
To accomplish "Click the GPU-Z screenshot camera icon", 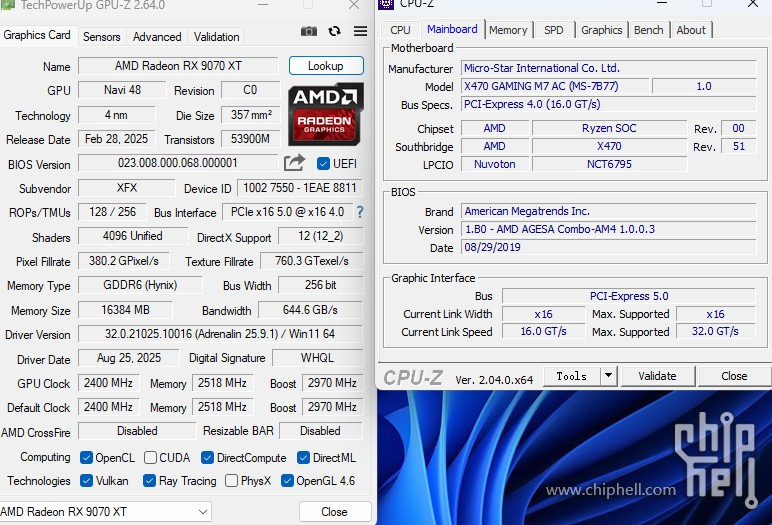I will (x=309, y=31).
